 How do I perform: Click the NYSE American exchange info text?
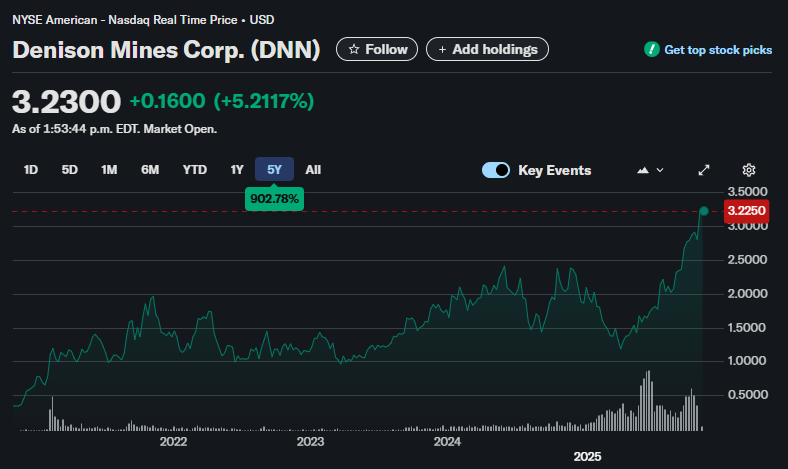143,20
